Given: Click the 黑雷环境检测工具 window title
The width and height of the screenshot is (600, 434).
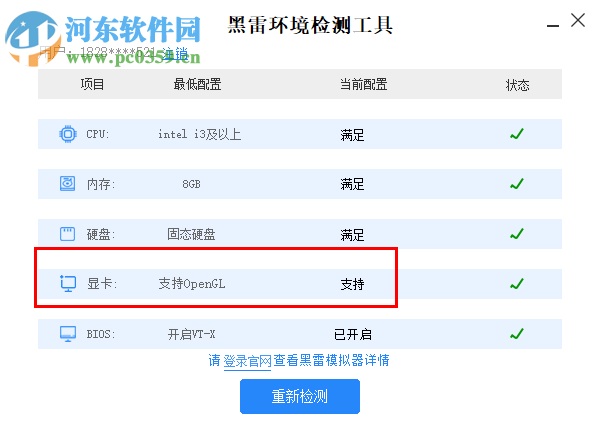Looking at the screenshot, I should (310, 25).
